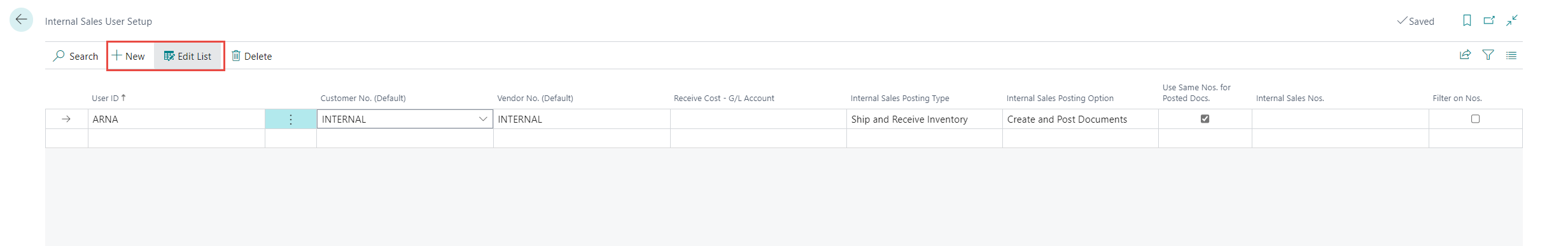The image size is (1568, 246).
Task: Click the Vendor No. INTERNAL field
Action: (x=582, y=119)
